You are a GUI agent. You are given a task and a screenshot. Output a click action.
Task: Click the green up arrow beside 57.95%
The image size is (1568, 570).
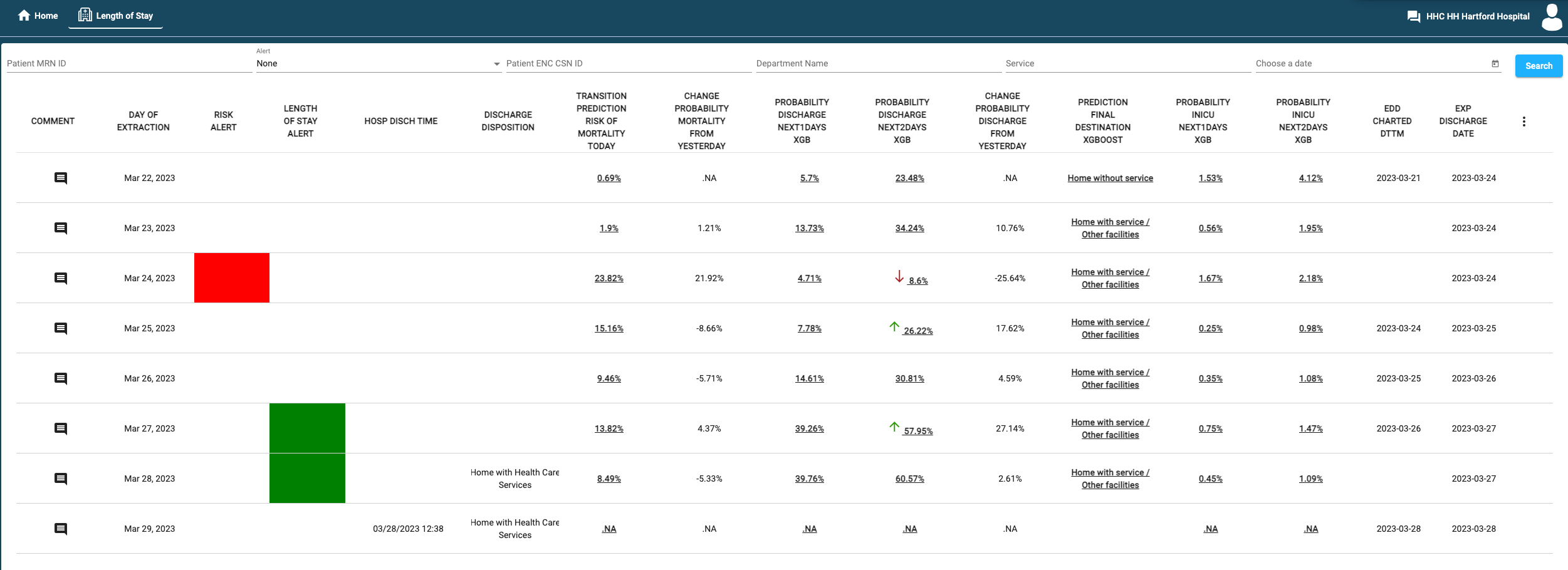pos(894,427)
